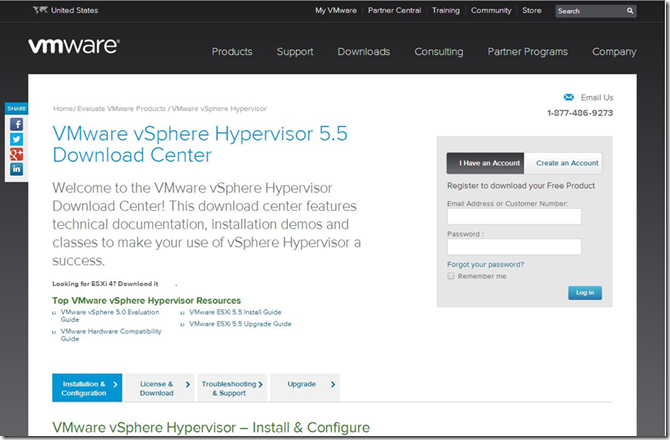Click Evaluate VMware Products breadcrumb
Screen dimensions: 670x440
pyautogui.click(x=121, y=109)
